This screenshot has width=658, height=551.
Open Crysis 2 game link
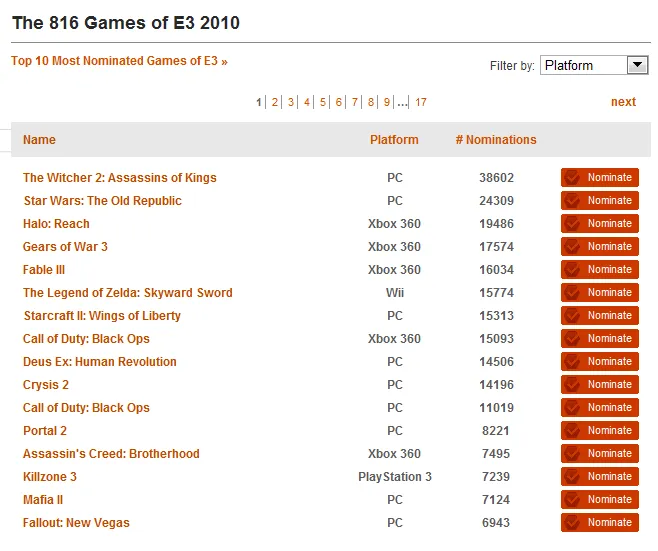coord(46,385)
